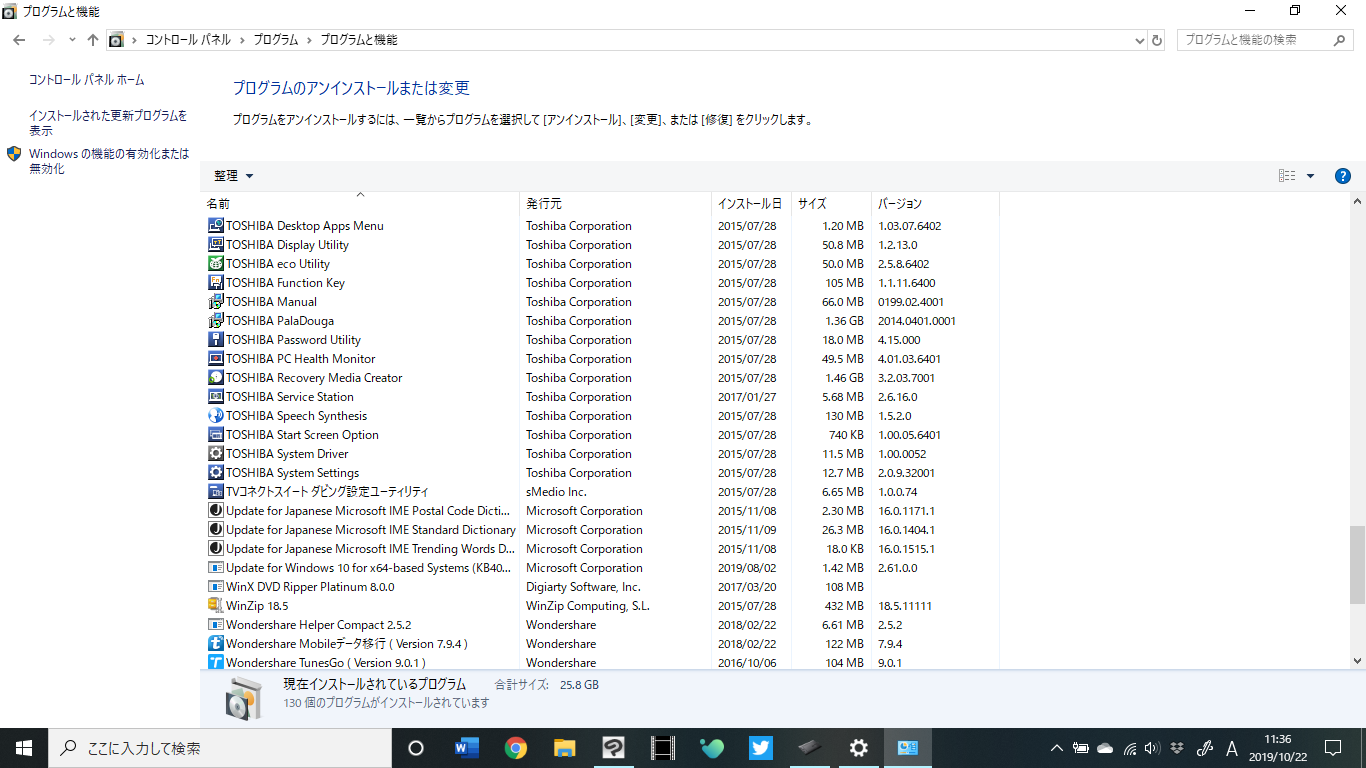Go up one folder level arrow
The width and height of the screenshot is (1366, 768).
point(93,40)
